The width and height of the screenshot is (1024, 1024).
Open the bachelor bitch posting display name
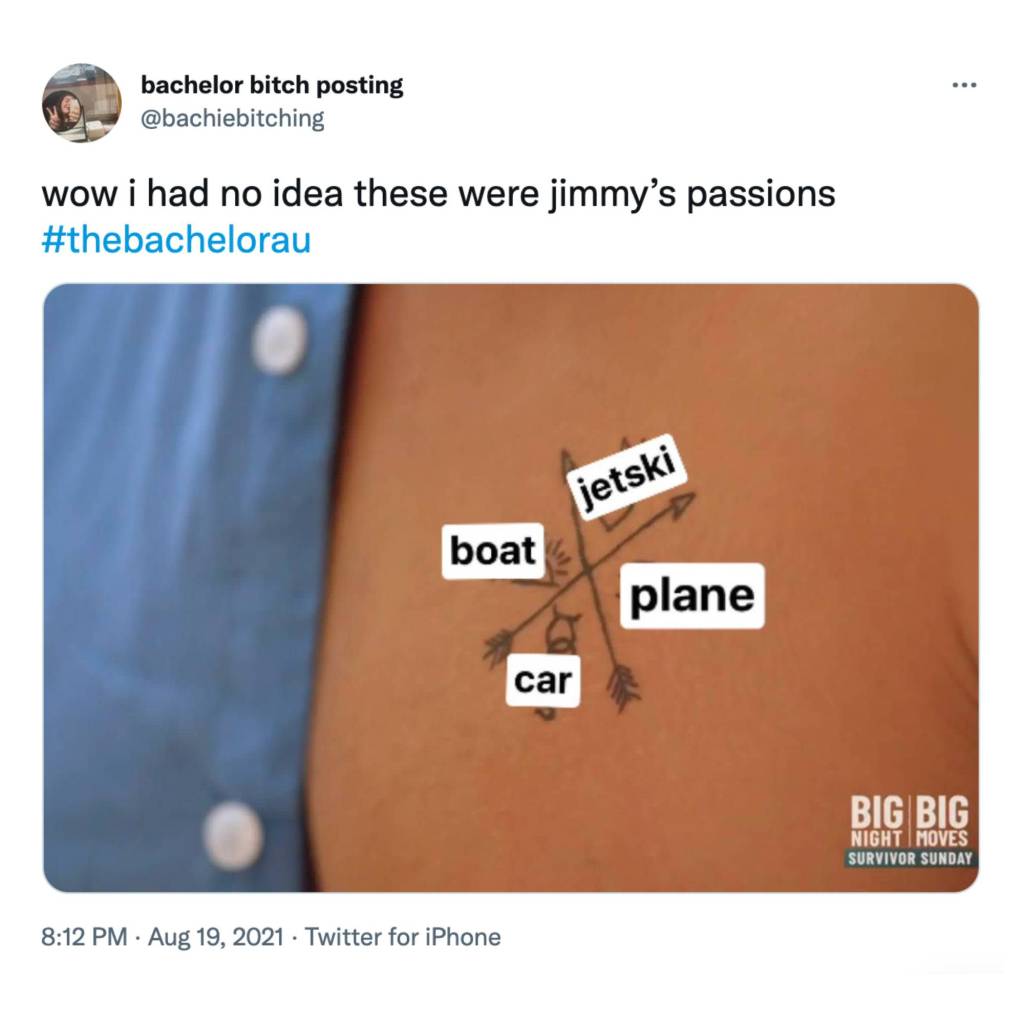[272, 85]
